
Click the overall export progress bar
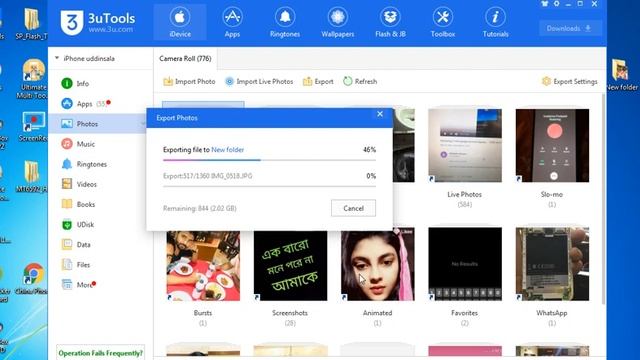pos(269,160)
